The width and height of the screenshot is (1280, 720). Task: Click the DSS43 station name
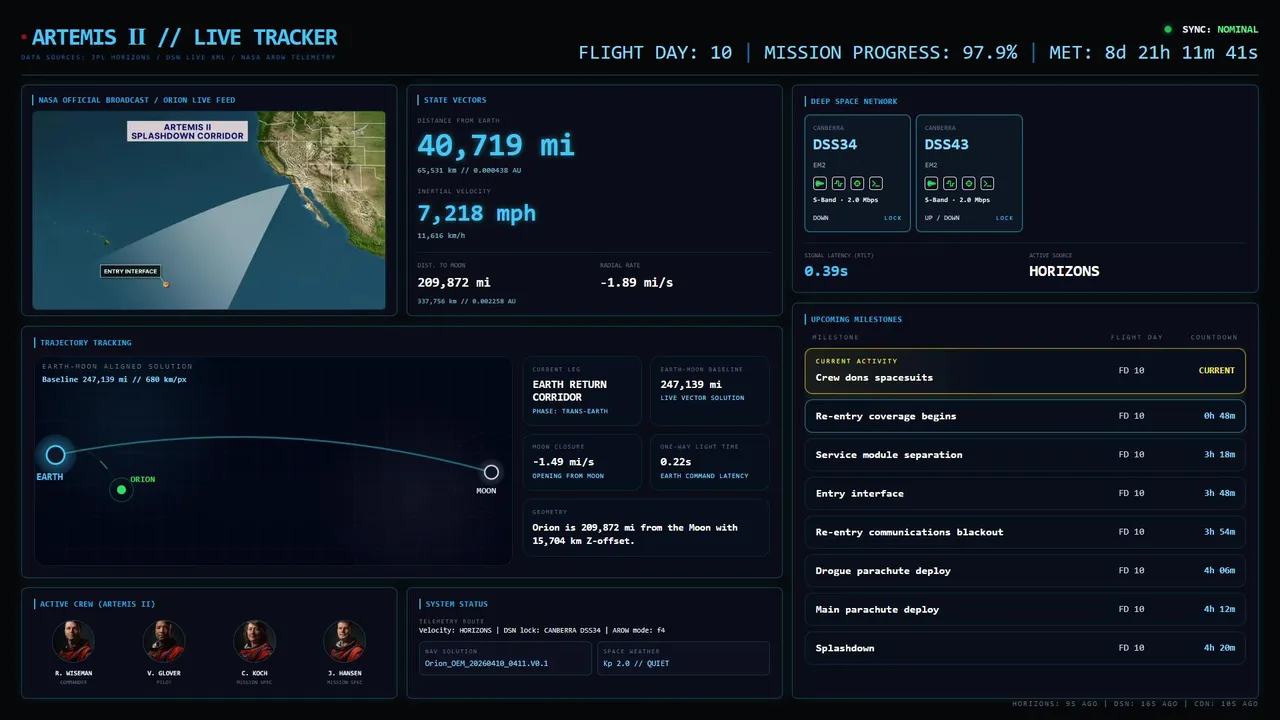947,144
